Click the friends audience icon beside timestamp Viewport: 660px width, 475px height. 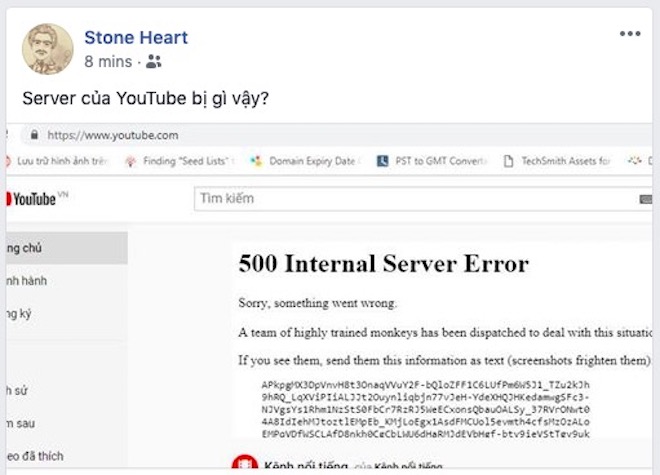(153, 62)
